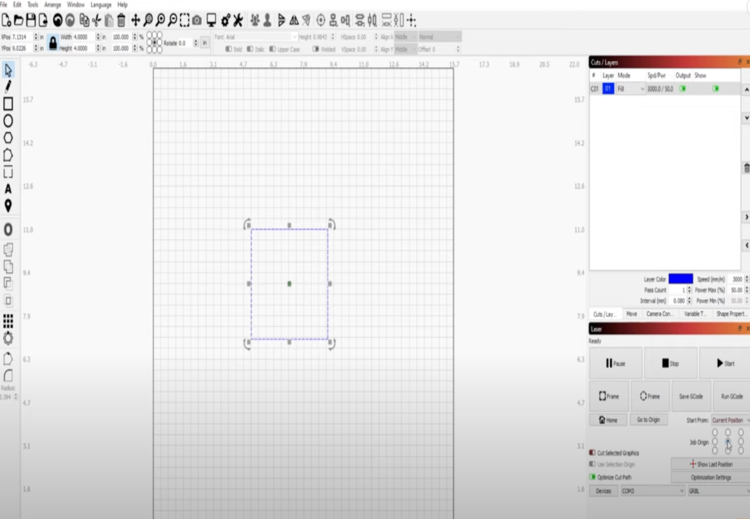Open the COM3 port dropdown

coord(649,491)
